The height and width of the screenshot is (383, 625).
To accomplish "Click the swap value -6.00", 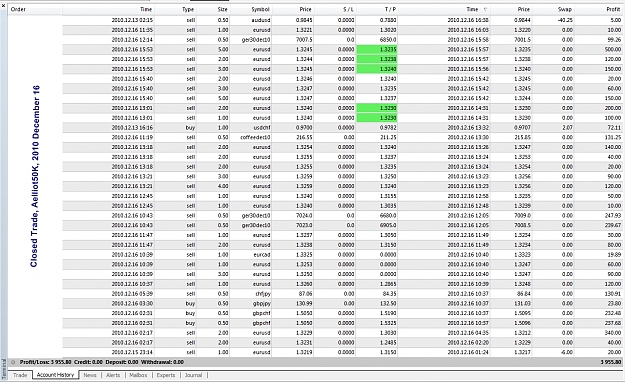I will coord(567,352).
